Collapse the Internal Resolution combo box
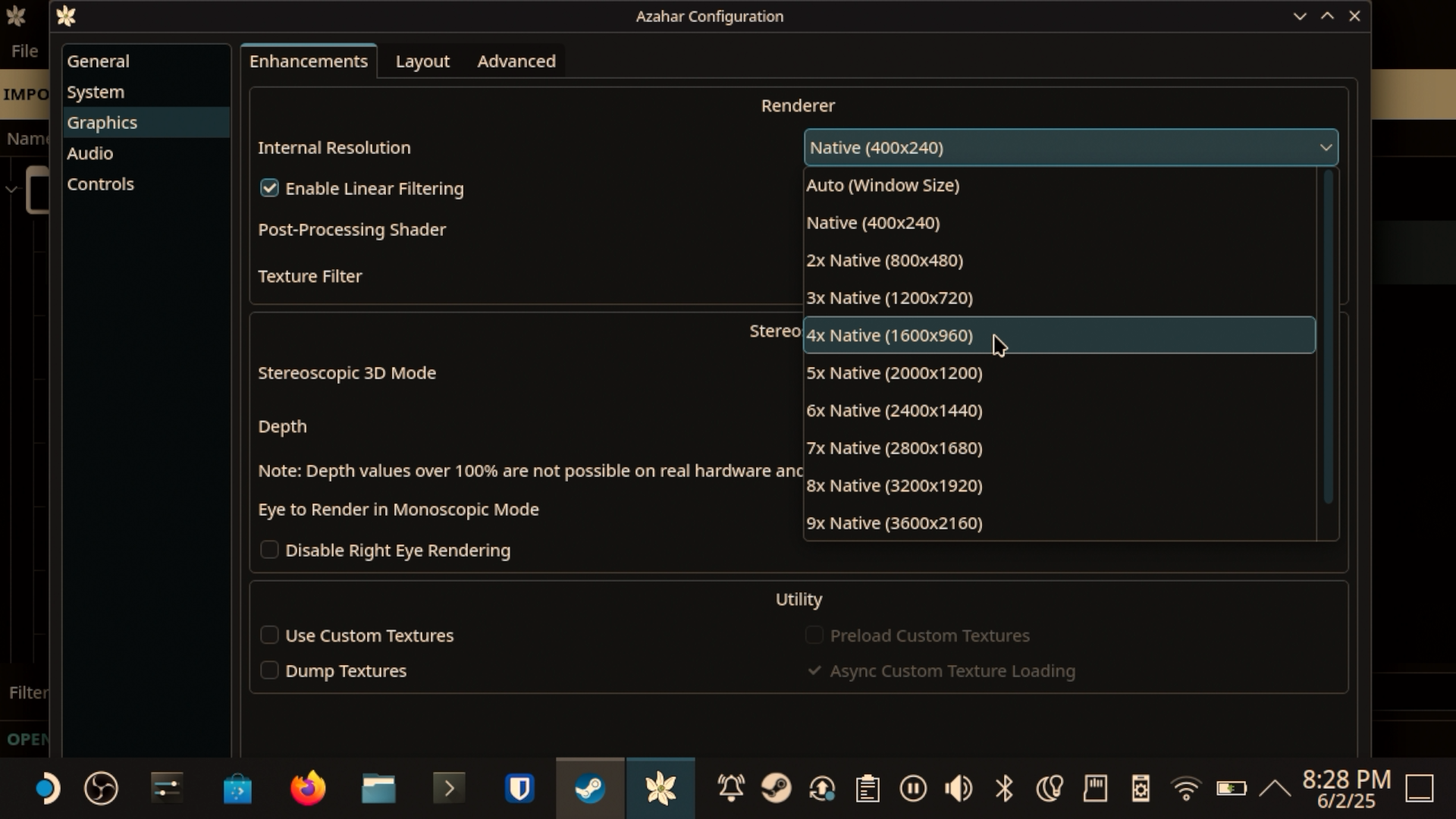This screenshot has width=1456, height=819. 1071,147
